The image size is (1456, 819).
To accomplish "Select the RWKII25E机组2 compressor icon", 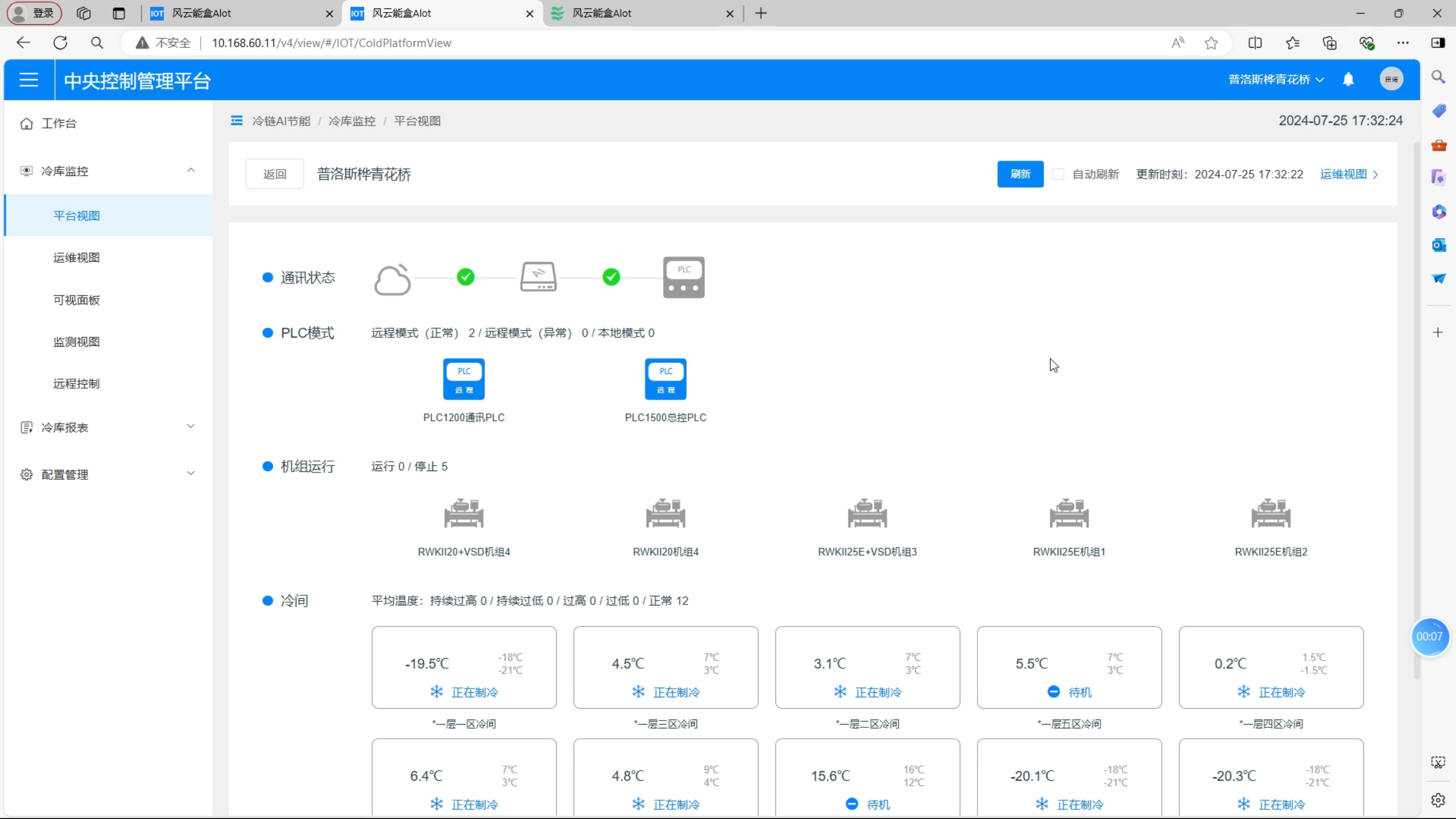I will [1271, 513].
